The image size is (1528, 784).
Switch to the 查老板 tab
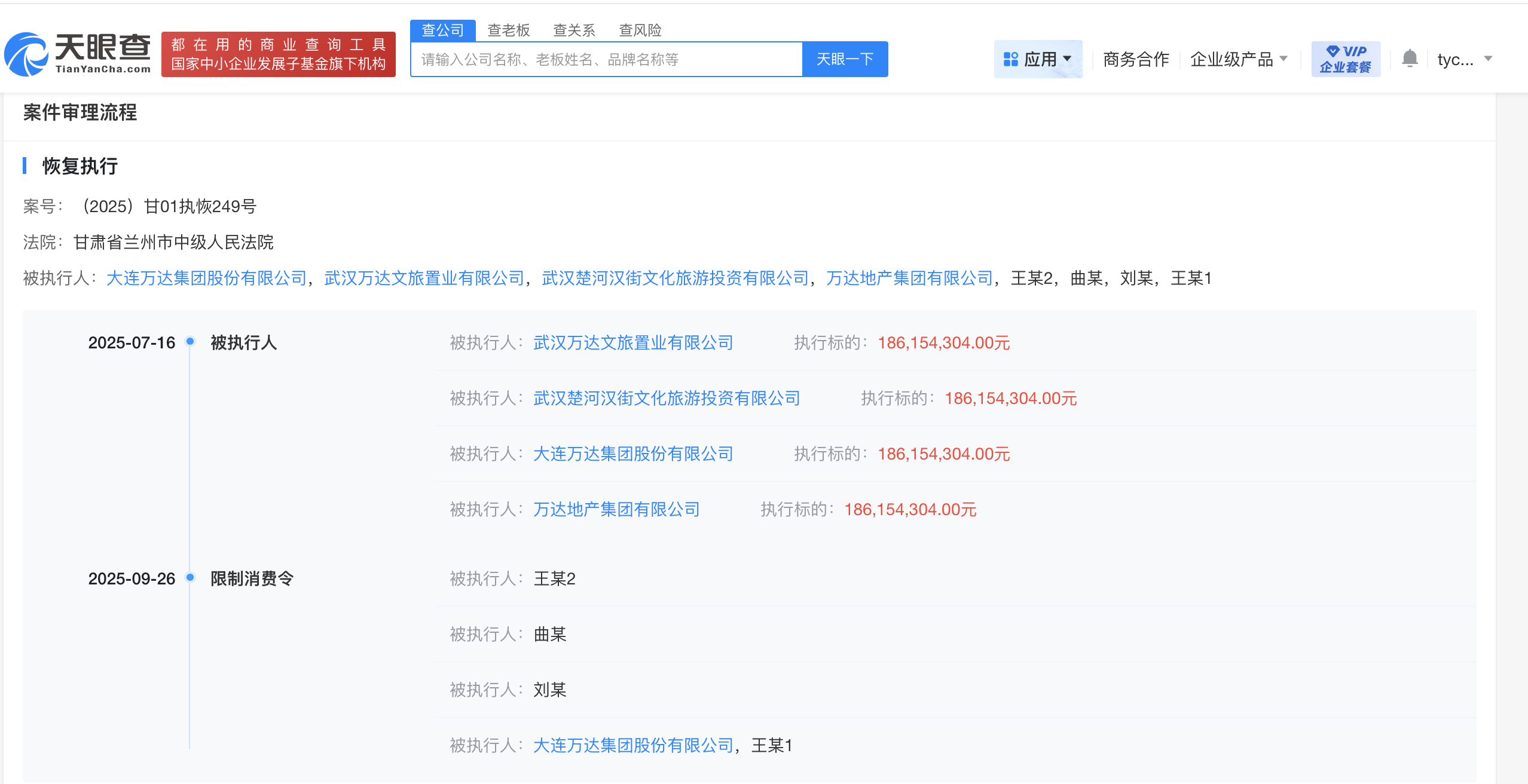pos(509,30)
